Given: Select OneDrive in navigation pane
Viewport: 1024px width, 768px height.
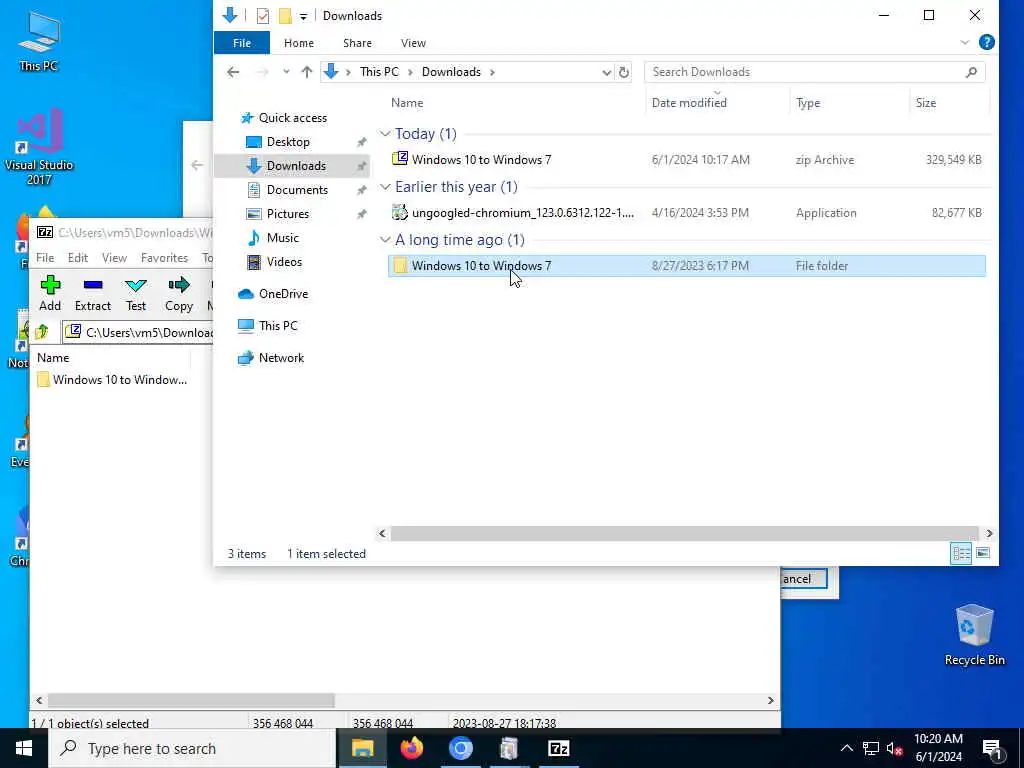Looking at the screenshot, I should [283, 294].
